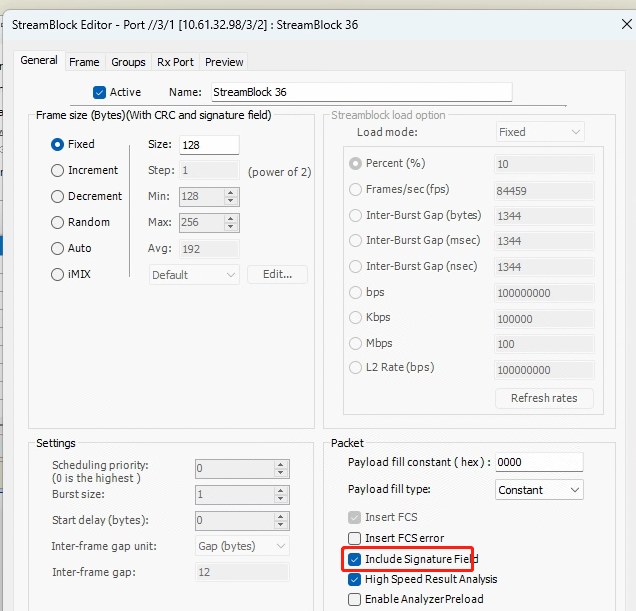636x611 pixels.
Task: Click the frame Size input field
Action: 208,145
